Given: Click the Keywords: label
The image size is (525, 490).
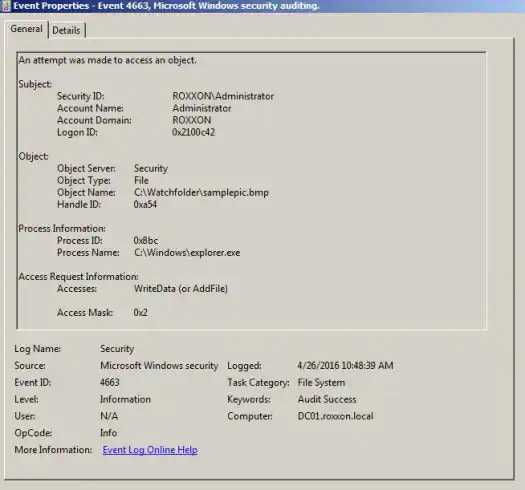Looking at the screenshot, I should [x=249, y=399].
